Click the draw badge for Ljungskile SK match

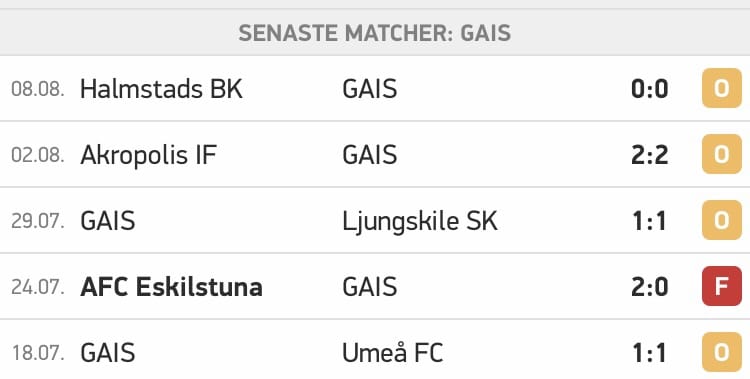point(721,221)
